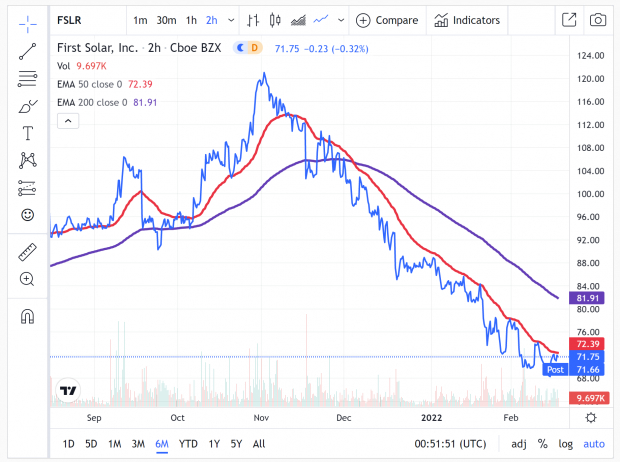Click the red 72.39 EMA price label
This screenshot has width=620, height=462.
587,344
